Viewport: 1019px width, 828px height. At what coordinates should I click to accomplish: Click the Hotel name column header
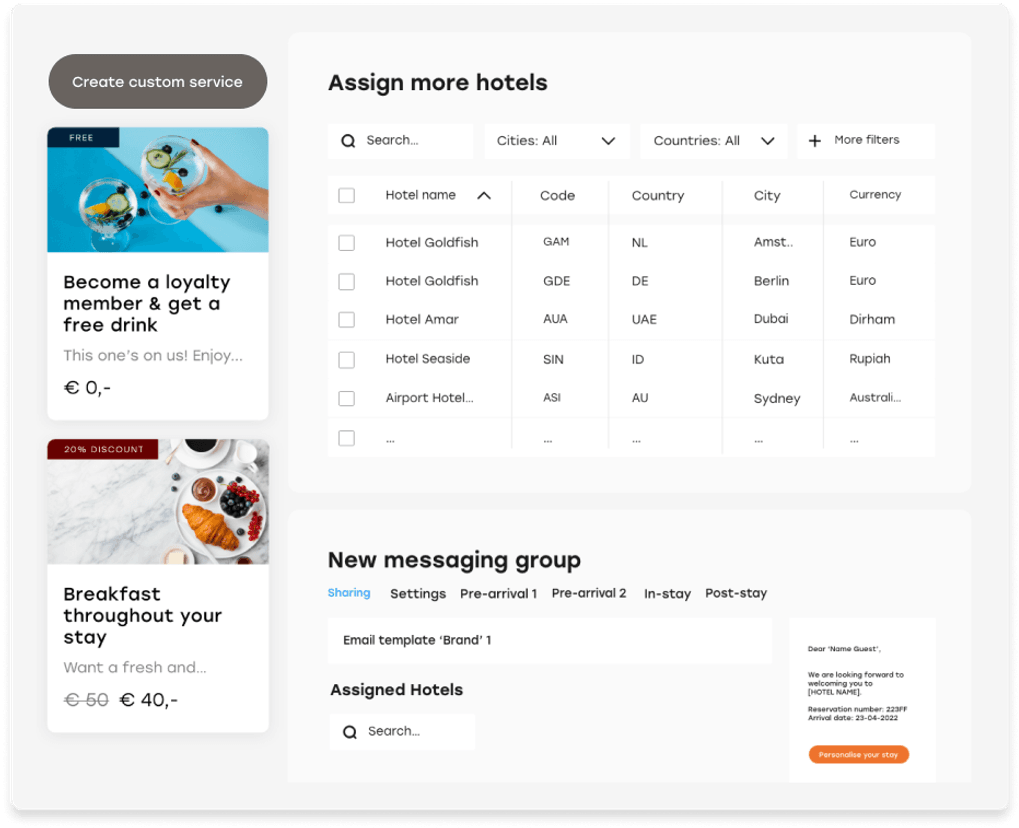point(420,195)
